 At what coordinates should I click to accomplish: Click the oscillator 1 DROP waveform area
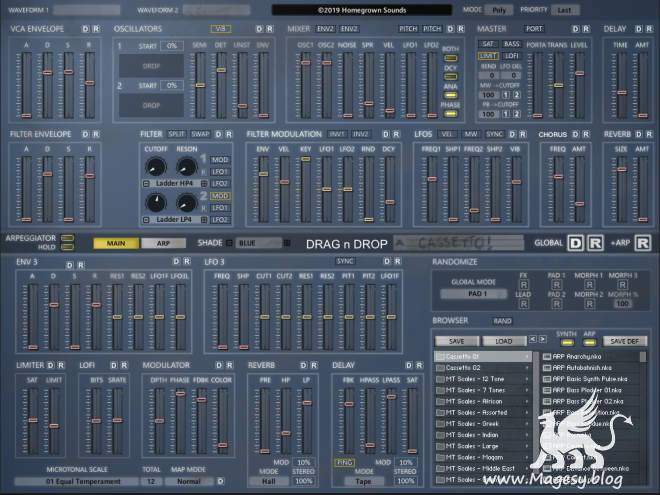(151, 66)
